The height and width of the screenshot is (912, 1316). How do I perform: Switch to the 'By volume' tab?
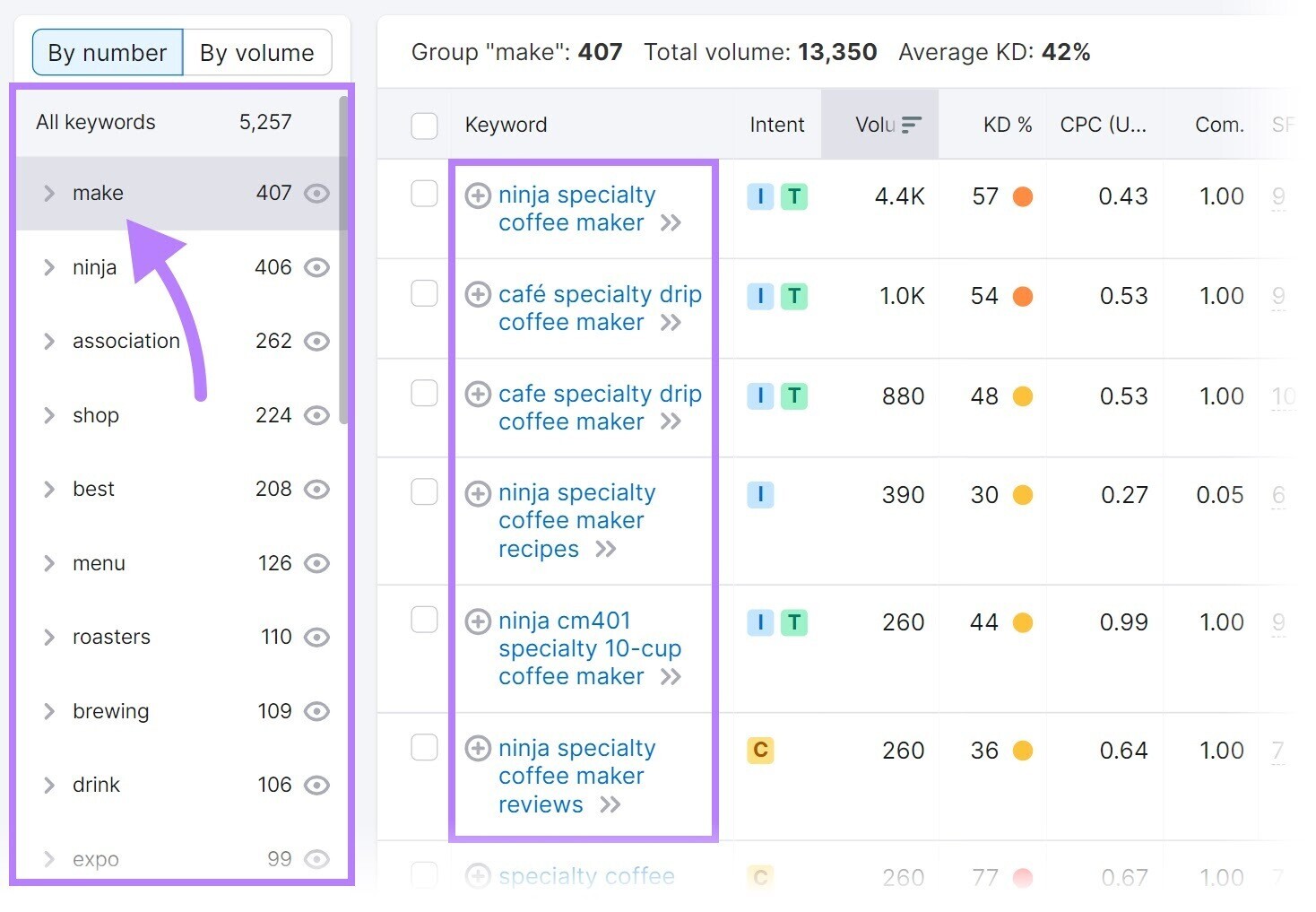click(x=257, y=52)
